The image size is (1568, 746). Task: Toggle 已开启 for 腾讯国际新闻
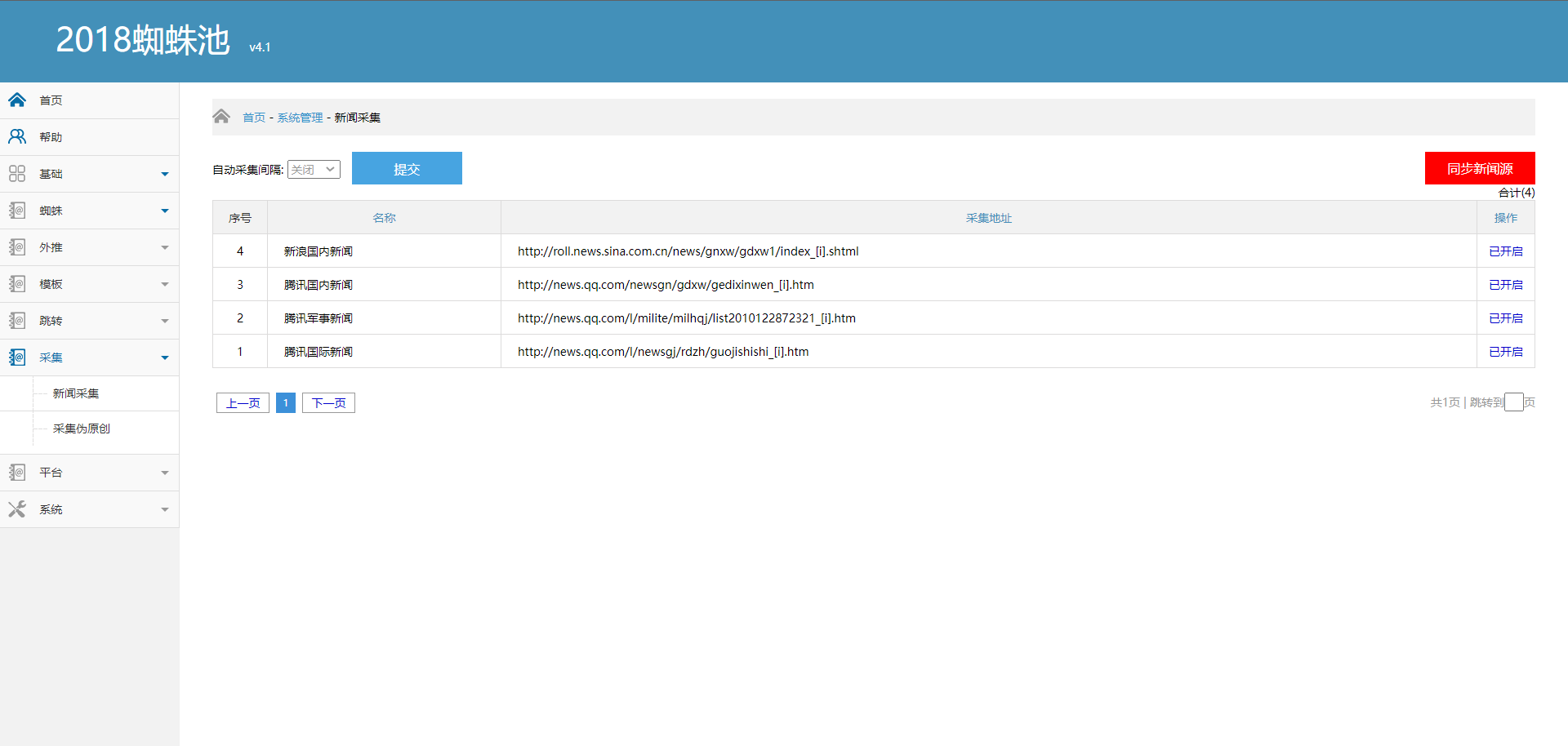click(x=1506, y=352)
